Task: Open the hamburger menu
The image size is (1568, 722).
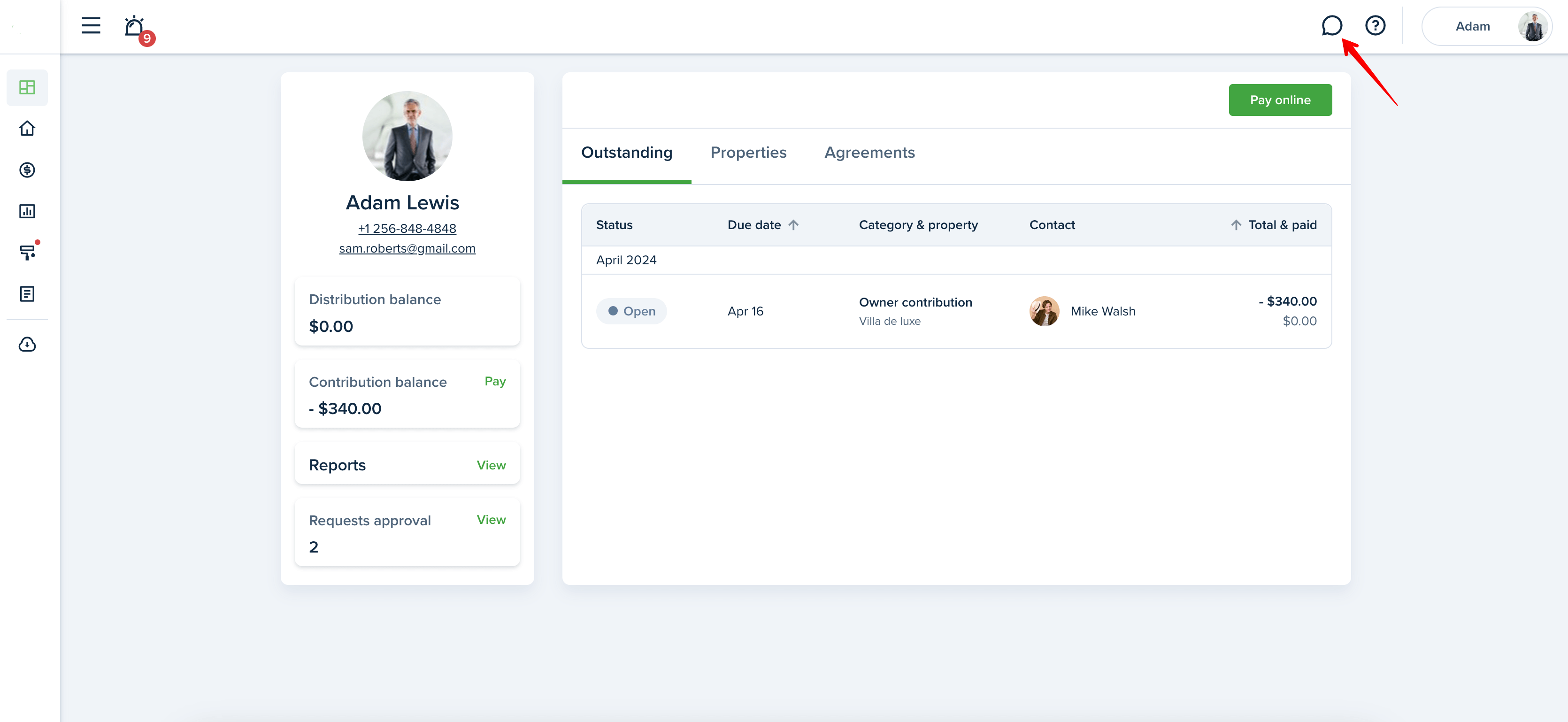Action: tap(91, 25)
